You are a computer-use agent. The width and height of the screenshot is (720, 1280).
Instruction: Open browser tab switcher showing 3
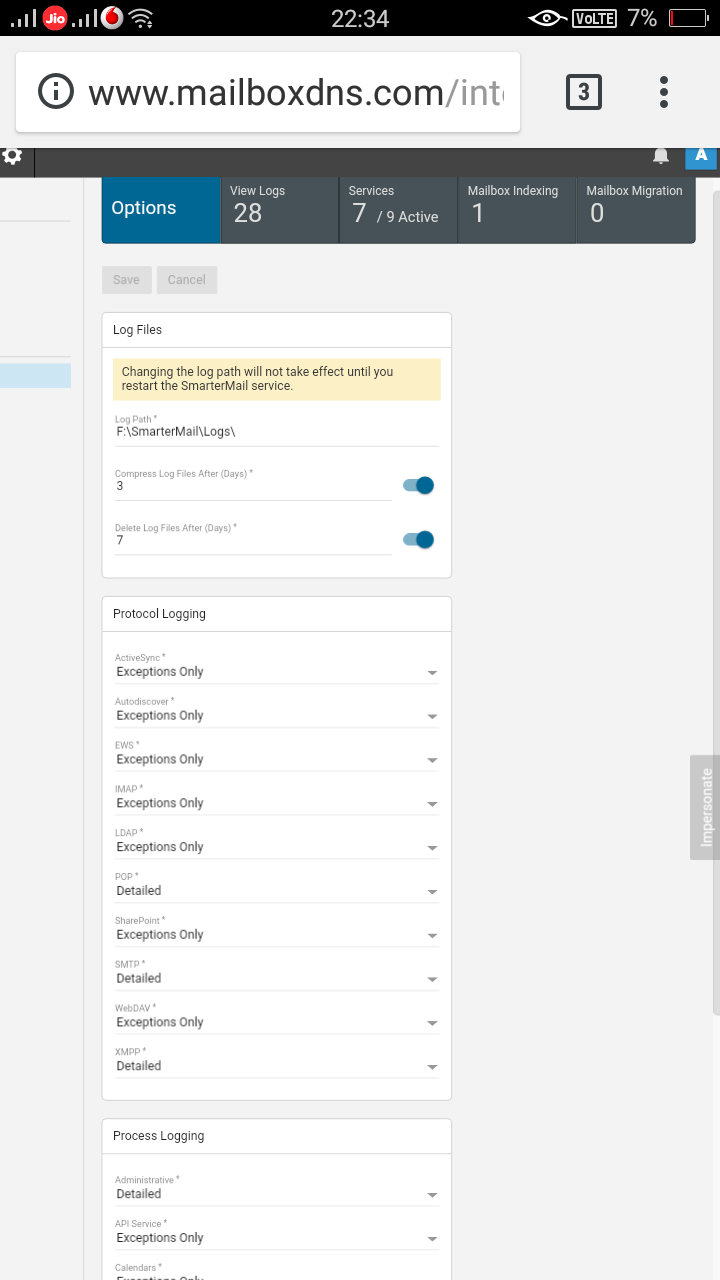[x=584, y=93]
